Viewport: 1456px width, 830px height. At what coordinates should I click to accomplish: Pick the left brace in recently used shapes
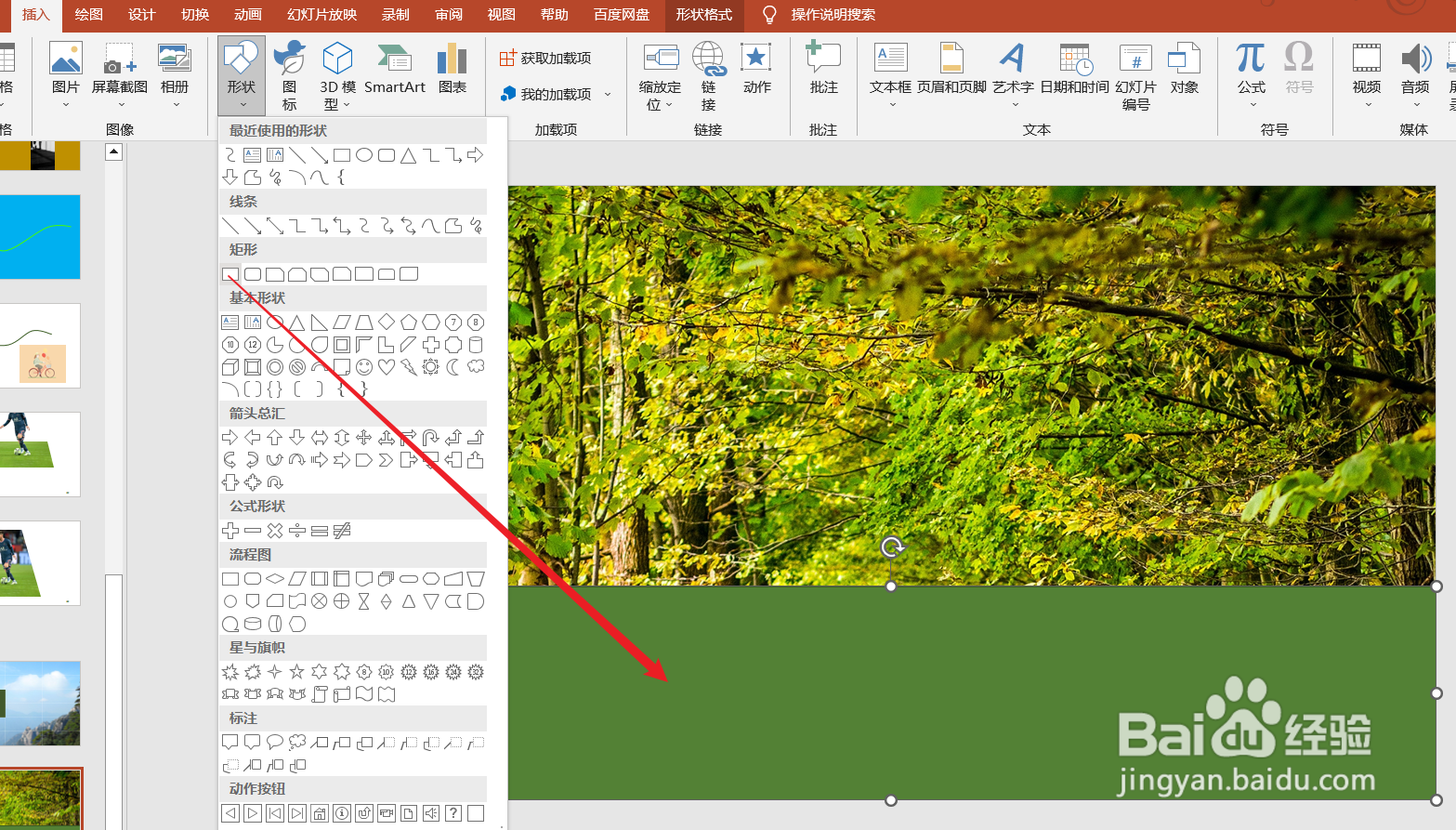pos(342,177)
